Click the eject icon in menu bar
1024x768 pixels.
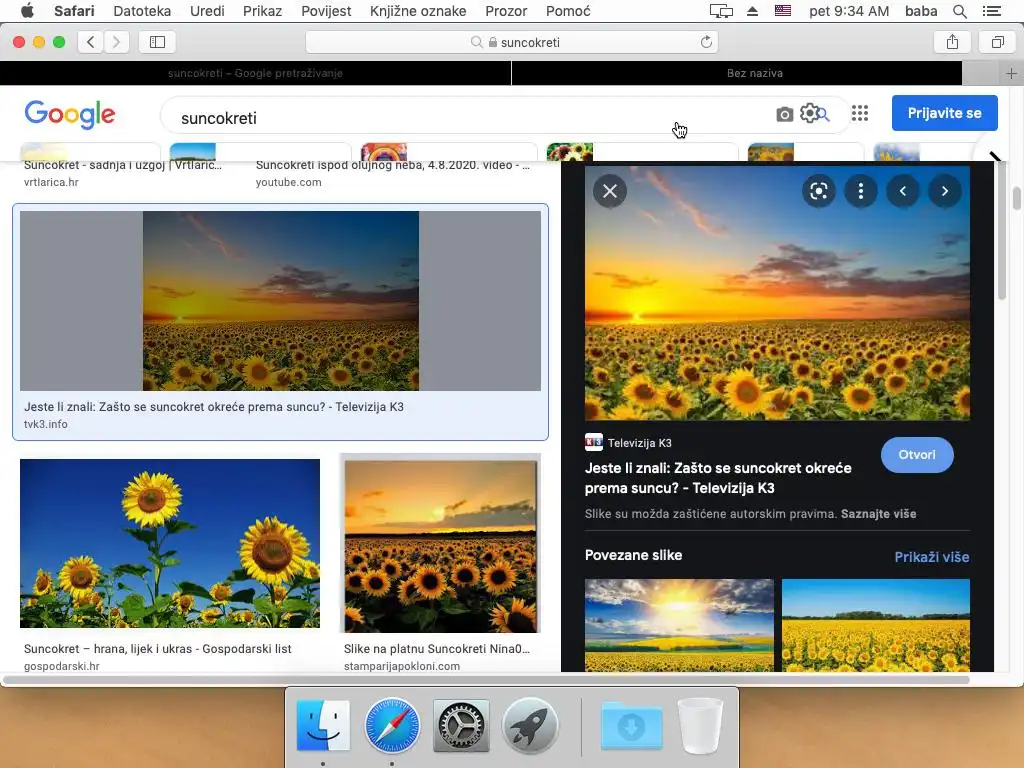click(752, 11)
